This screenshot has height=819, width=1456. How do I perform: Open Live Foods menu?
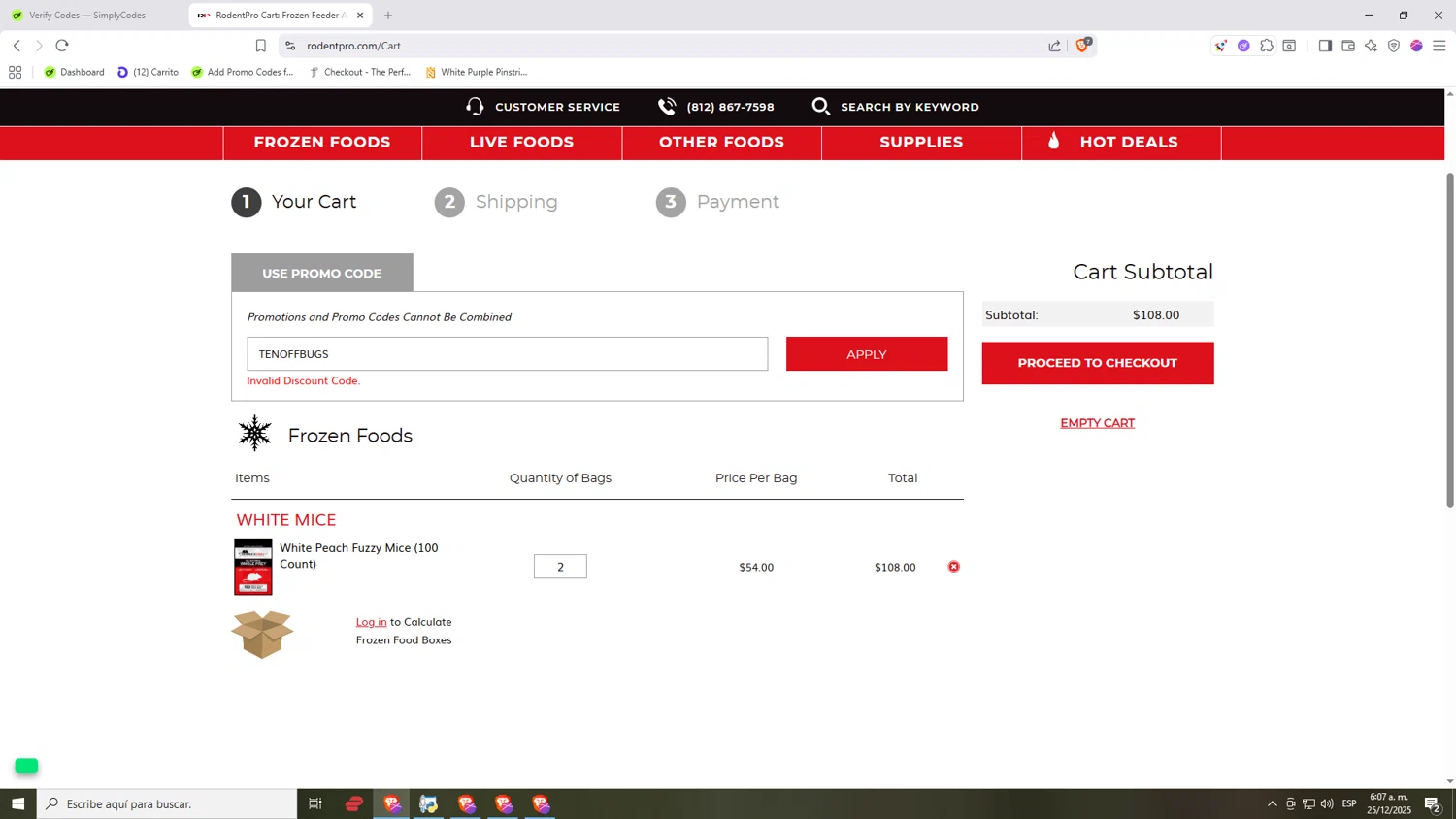tap(522, 142)
